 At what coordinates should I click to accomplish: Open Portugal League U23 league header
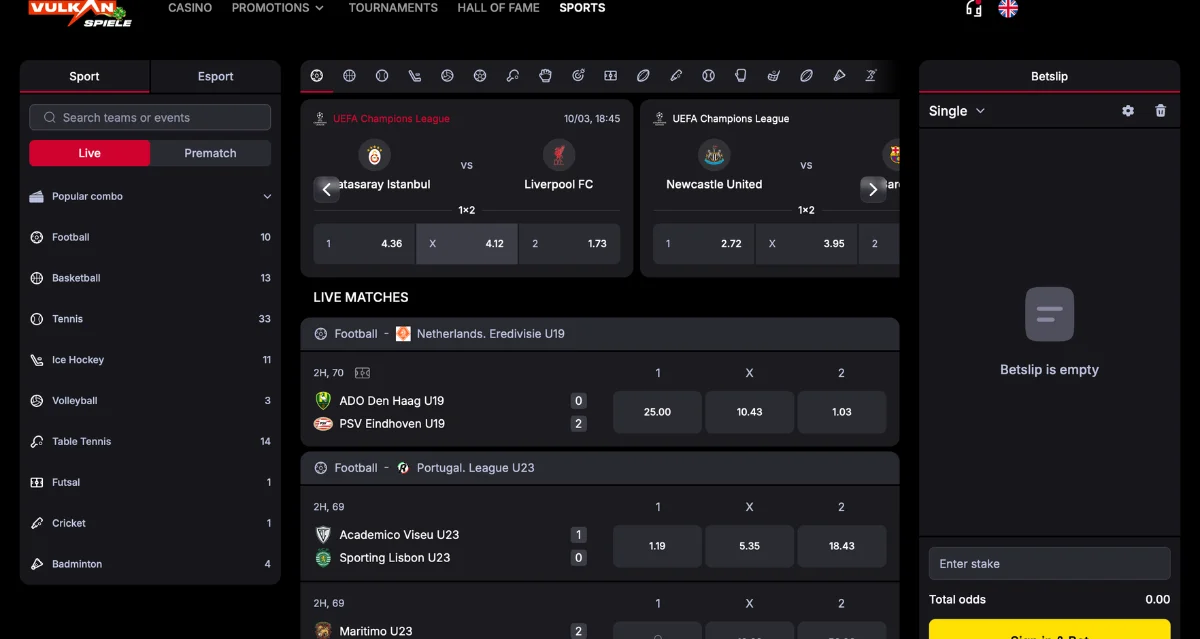point(600,468)
